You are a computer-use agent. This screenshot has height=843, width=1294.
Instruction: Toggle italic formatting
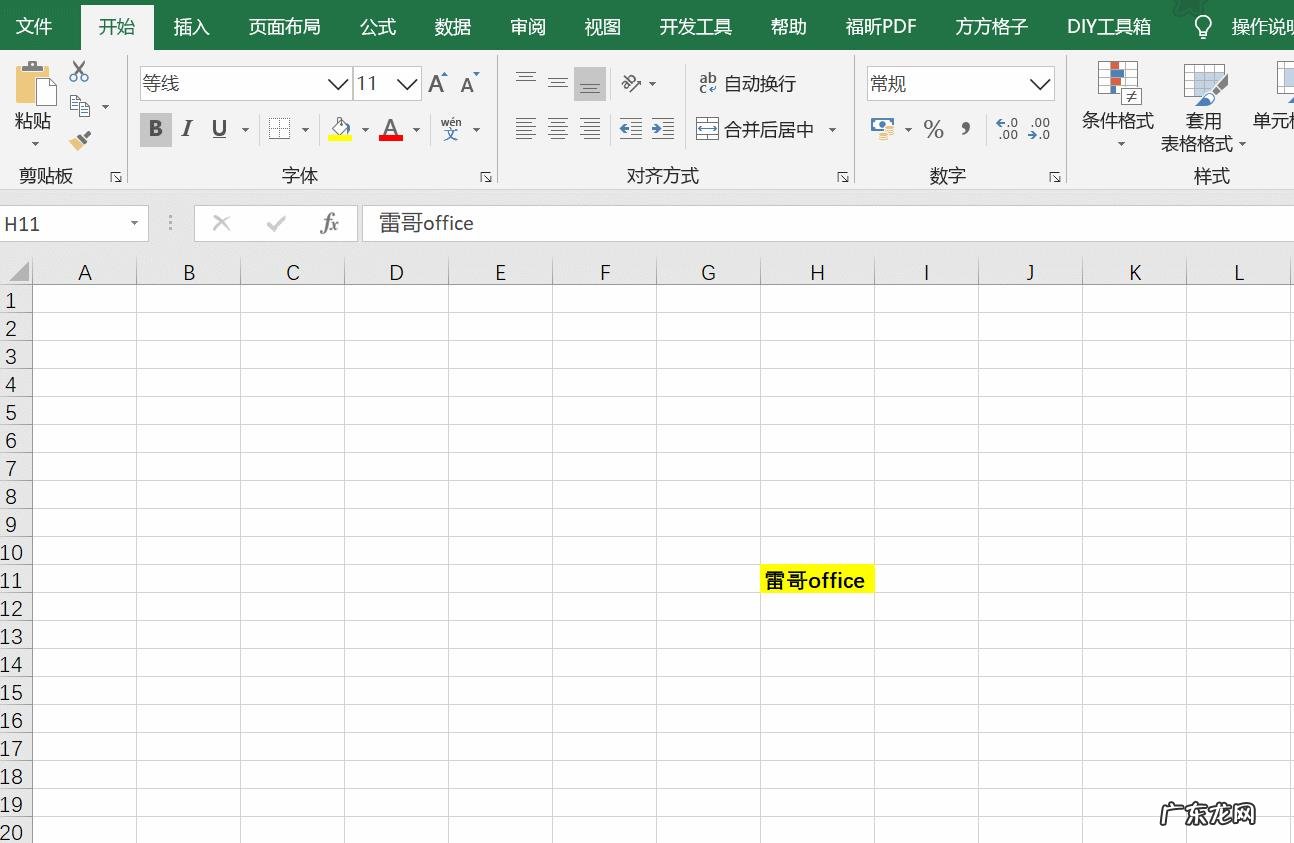(x=187, y=128)
